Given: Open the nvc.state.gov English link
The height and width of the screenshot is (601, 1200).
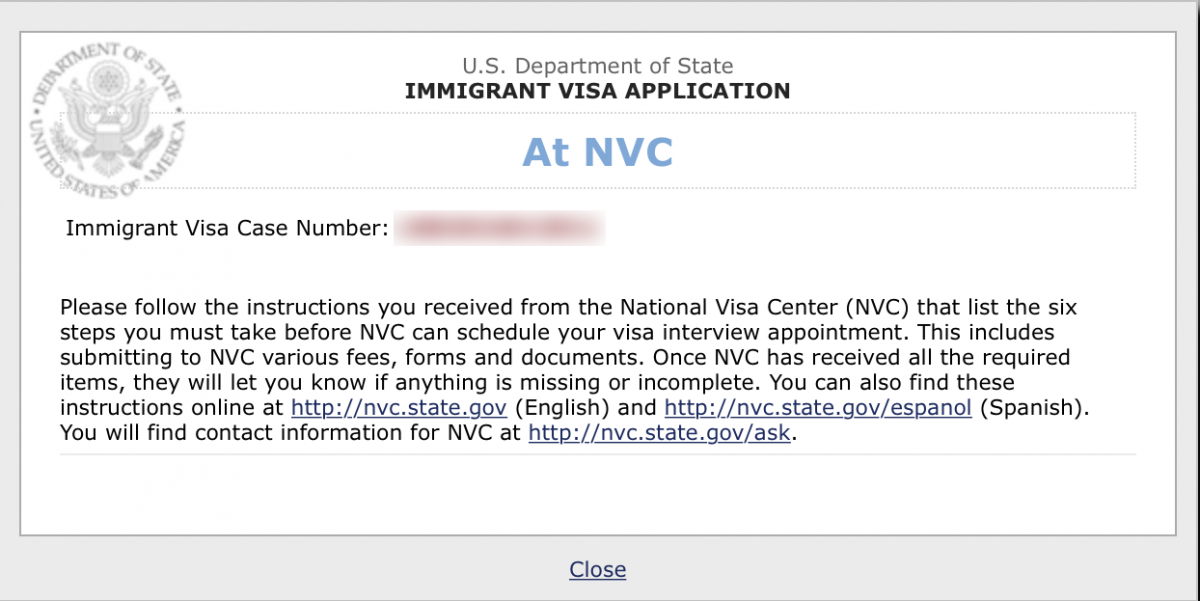Looking at the screenshot, I should 400,408.
